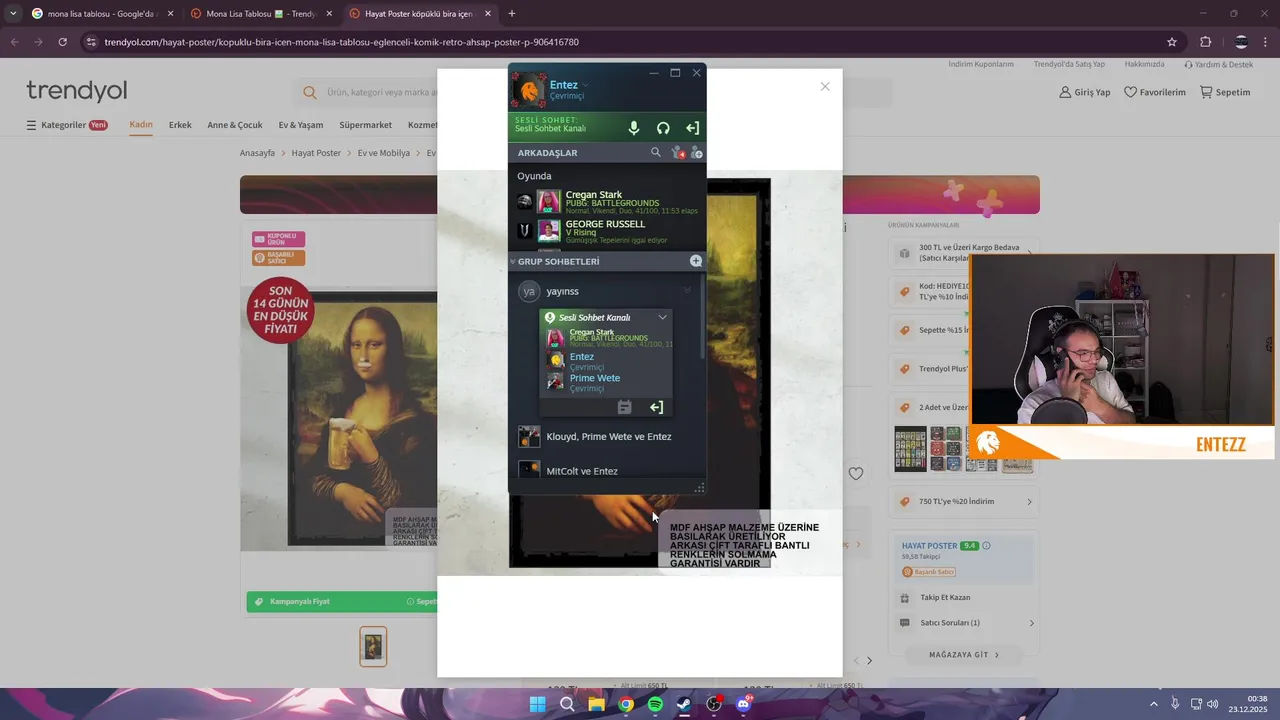Open Windows Start menu
1280x720 pixels.
[537, 704]
